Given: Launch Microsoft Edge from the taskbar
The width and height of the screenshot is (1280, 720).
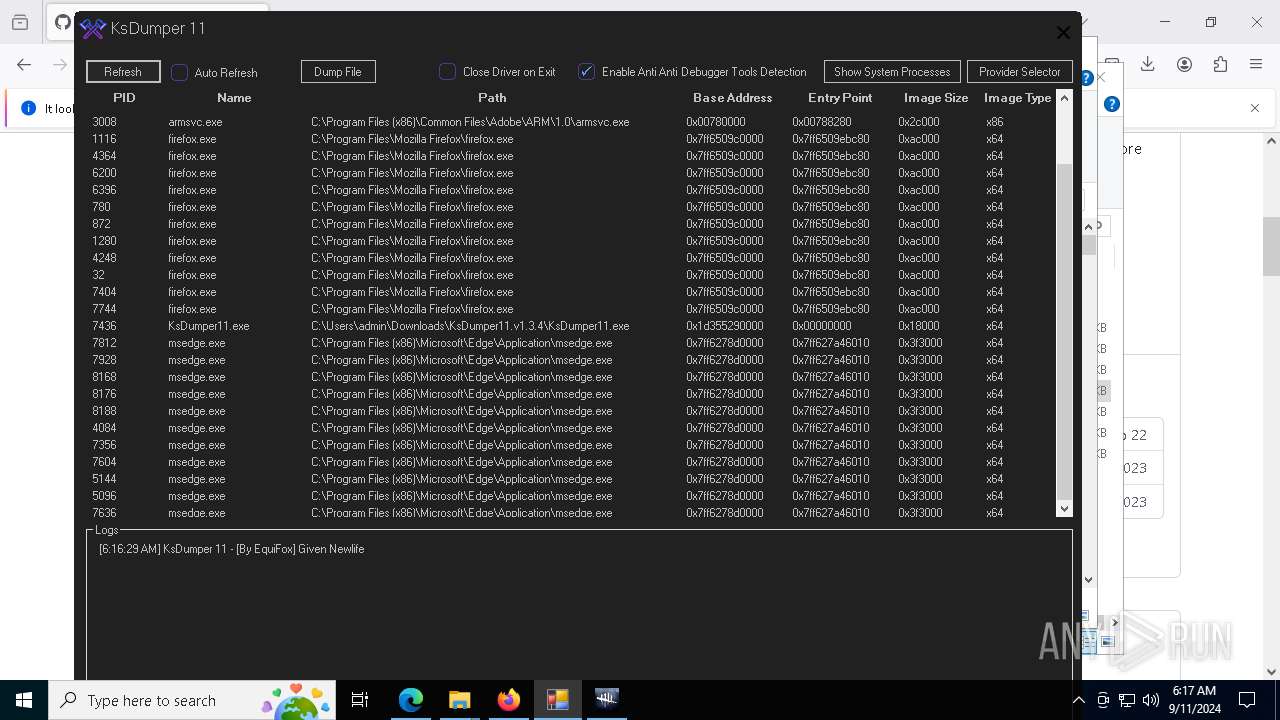Looking at the screenshot, I should [x=411, y=700].
